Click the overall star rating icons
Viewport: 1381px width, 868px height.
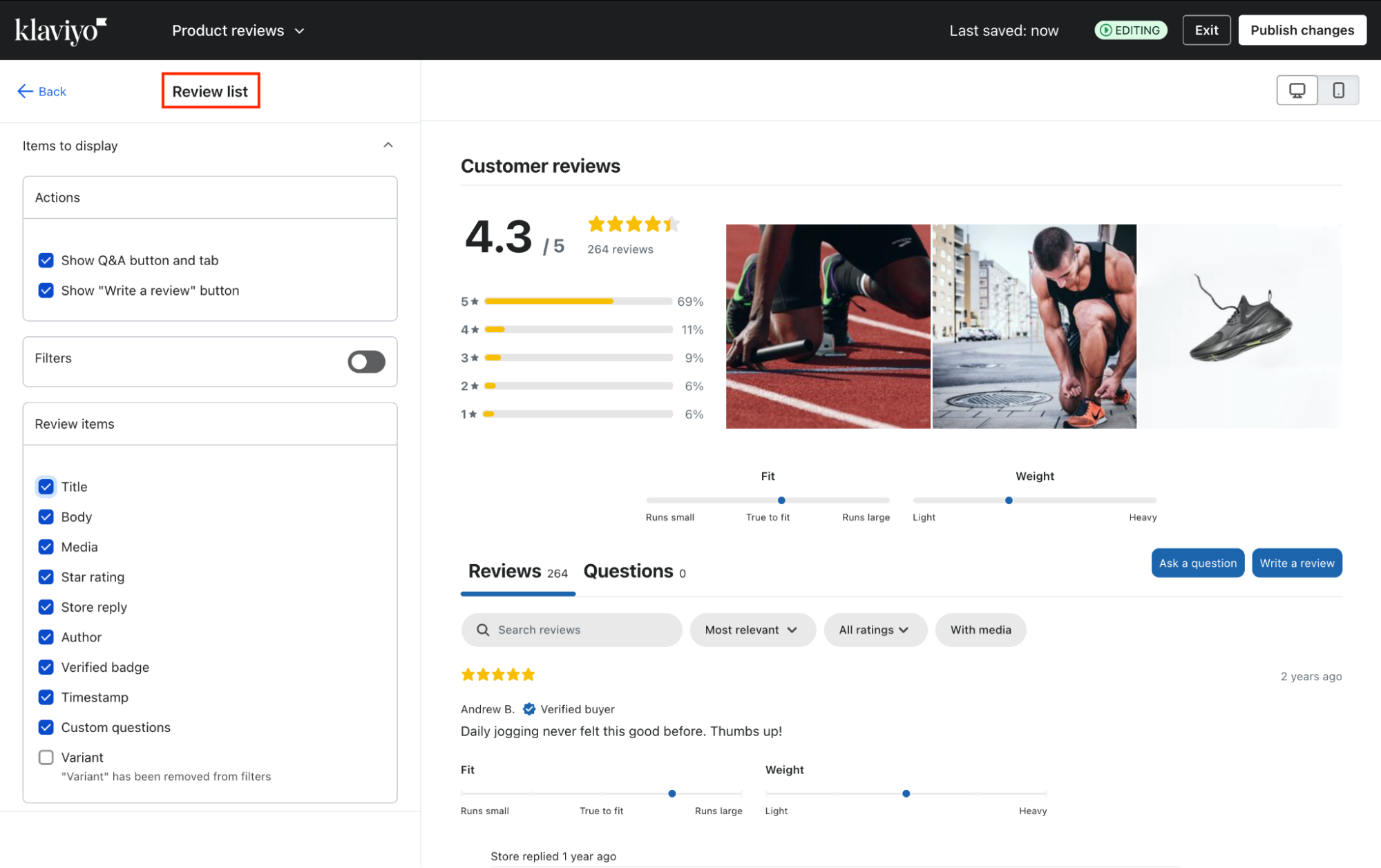633,224
